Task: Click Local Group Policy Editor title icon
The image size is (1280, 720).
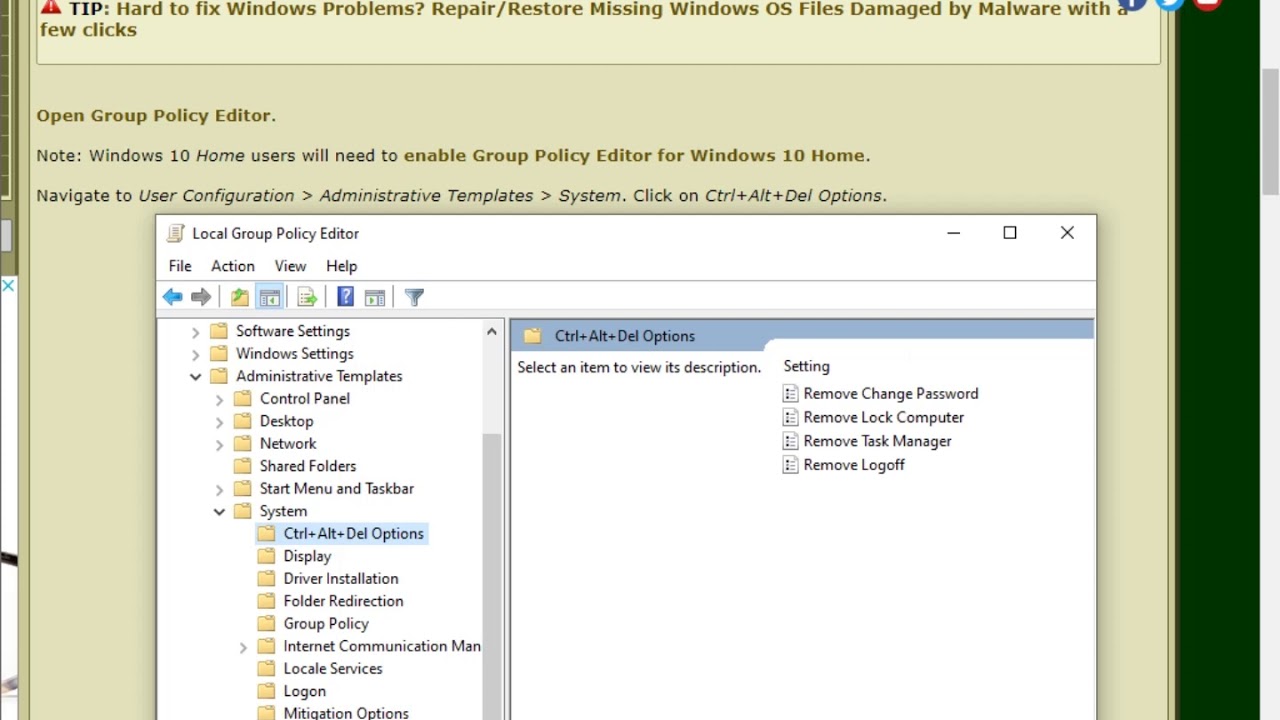Action: 176,233
